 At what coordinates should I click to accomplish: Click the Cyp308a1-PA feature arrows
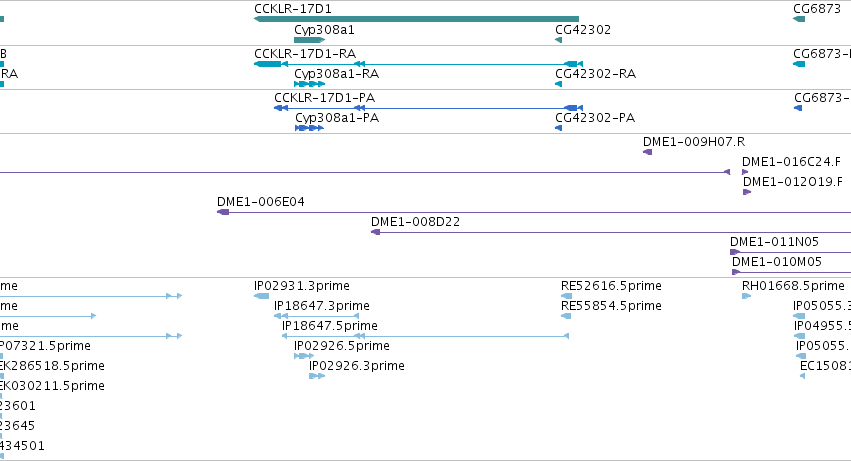click(309, 128)
